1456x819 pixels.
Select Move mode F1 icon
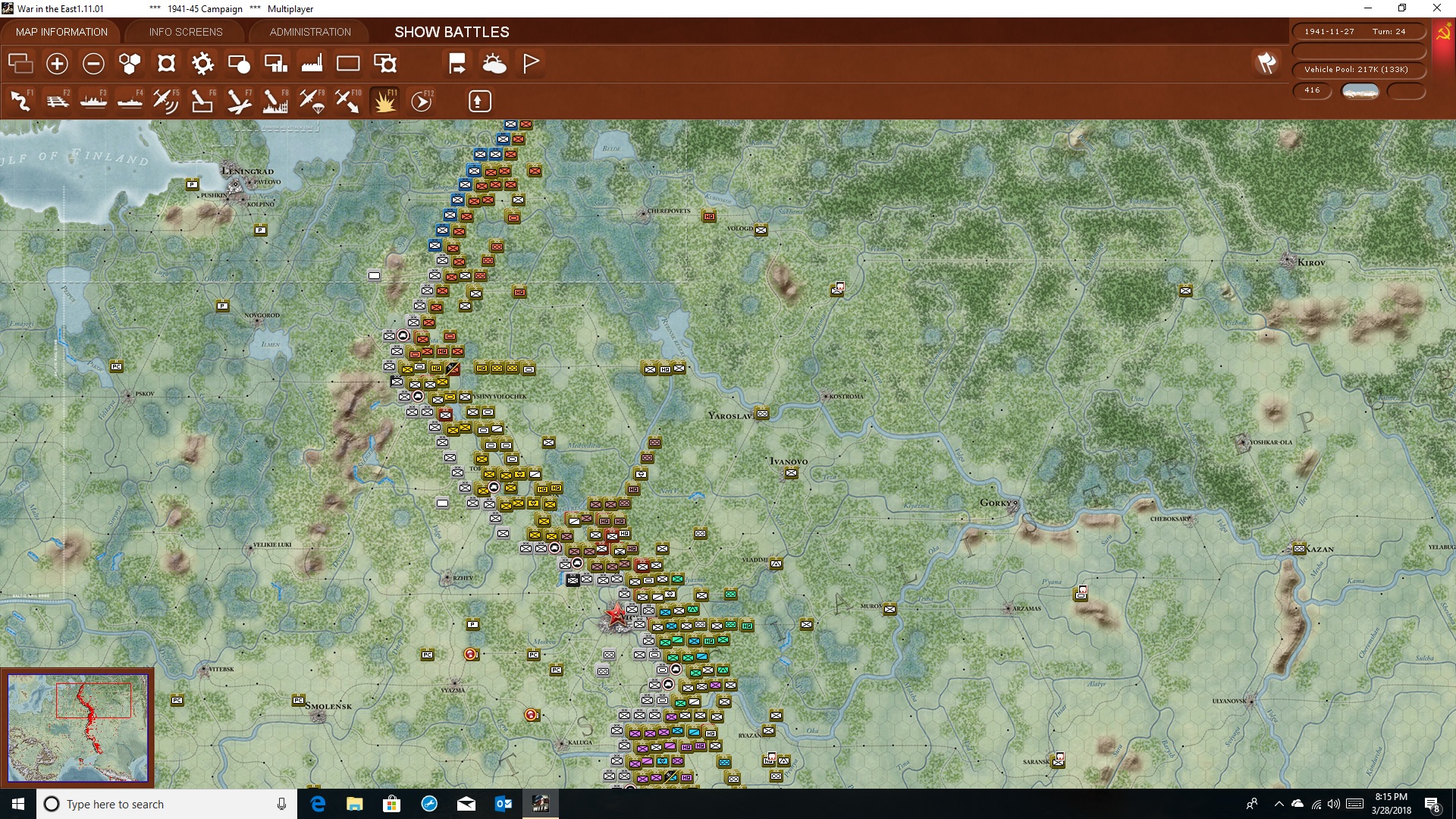point(20,101)
